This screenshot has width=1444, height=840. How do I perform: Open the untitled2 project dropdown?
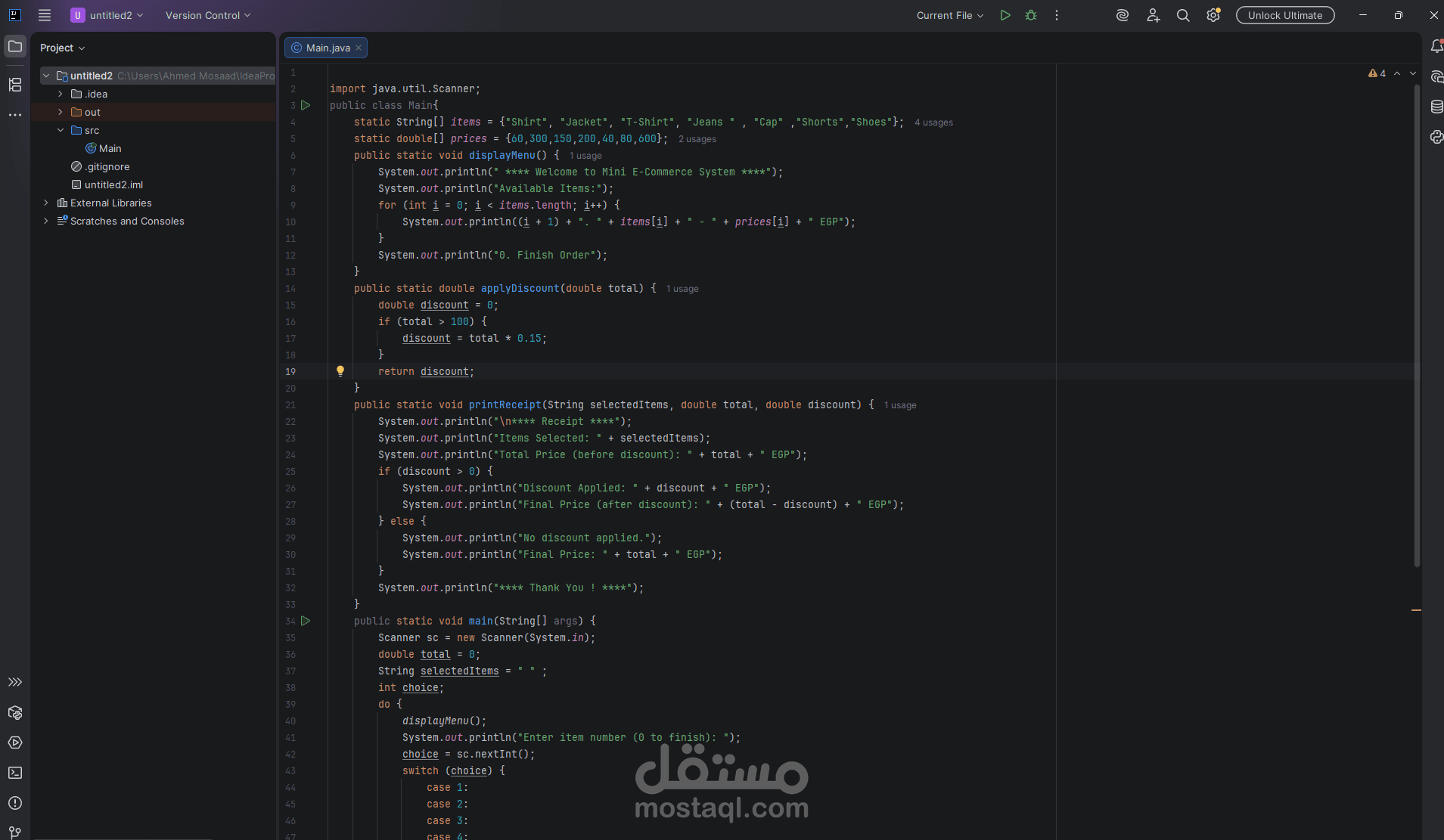pyautogui.click(x=107, y=15)
